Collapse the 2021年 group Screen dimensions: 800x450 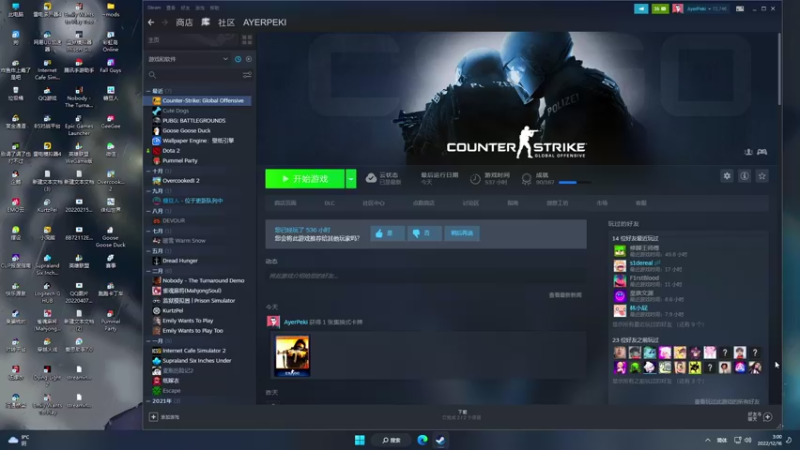[x=148, y=401]
